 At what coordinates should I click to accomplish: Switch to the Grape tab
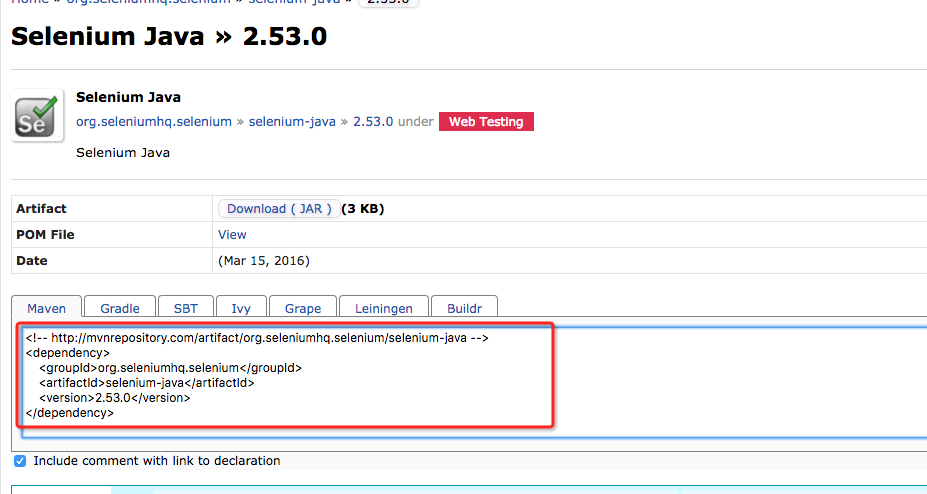(x=303, y=308)
